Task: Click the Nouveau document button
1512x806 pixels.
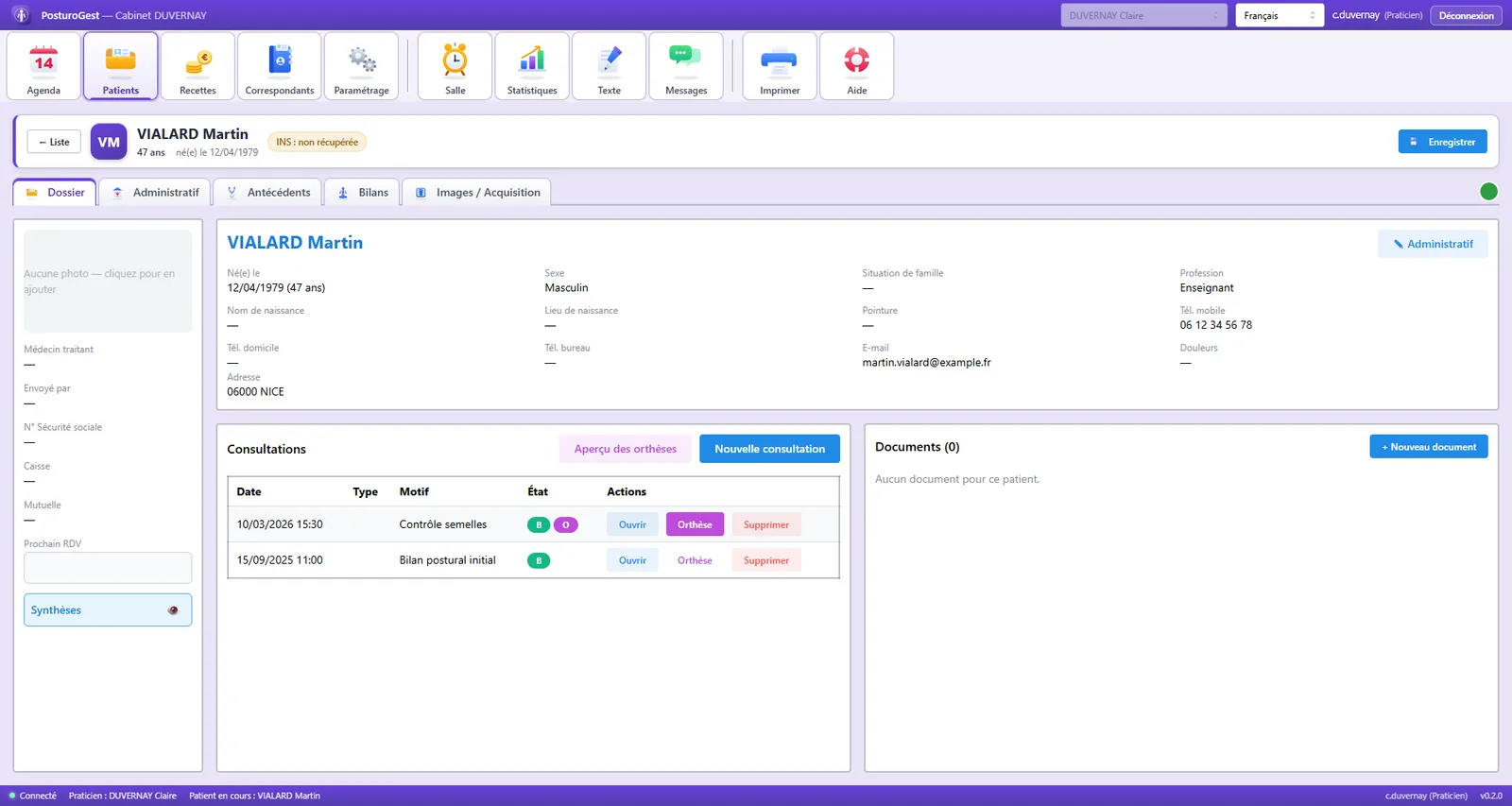Action: (1429, 447)
